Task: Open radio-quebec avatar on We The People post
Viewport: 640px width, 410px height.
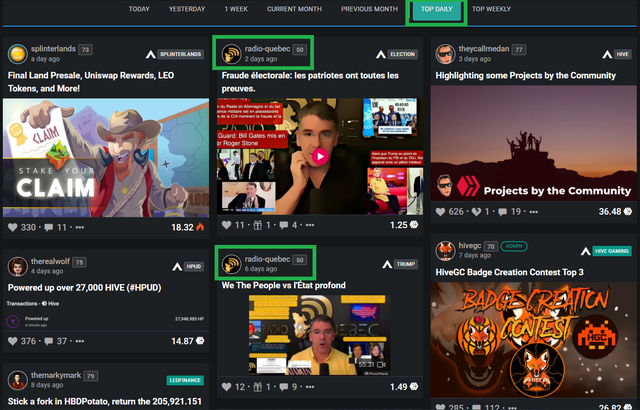Action: click(x=231, y=264)
